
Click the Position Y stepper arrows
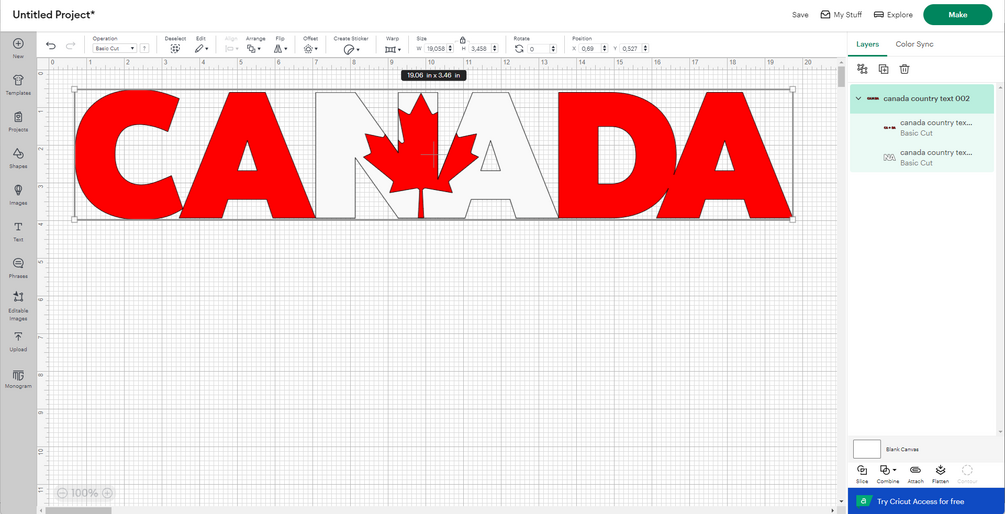(645, 49)
